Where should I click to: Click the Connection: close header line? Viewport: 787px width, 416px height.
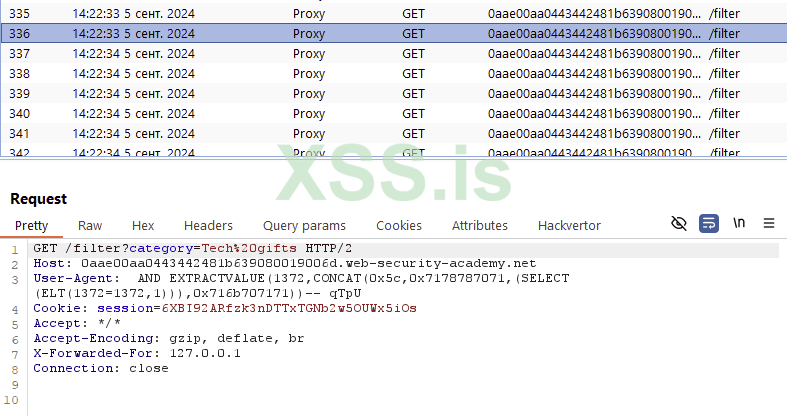tap(101, 369)
